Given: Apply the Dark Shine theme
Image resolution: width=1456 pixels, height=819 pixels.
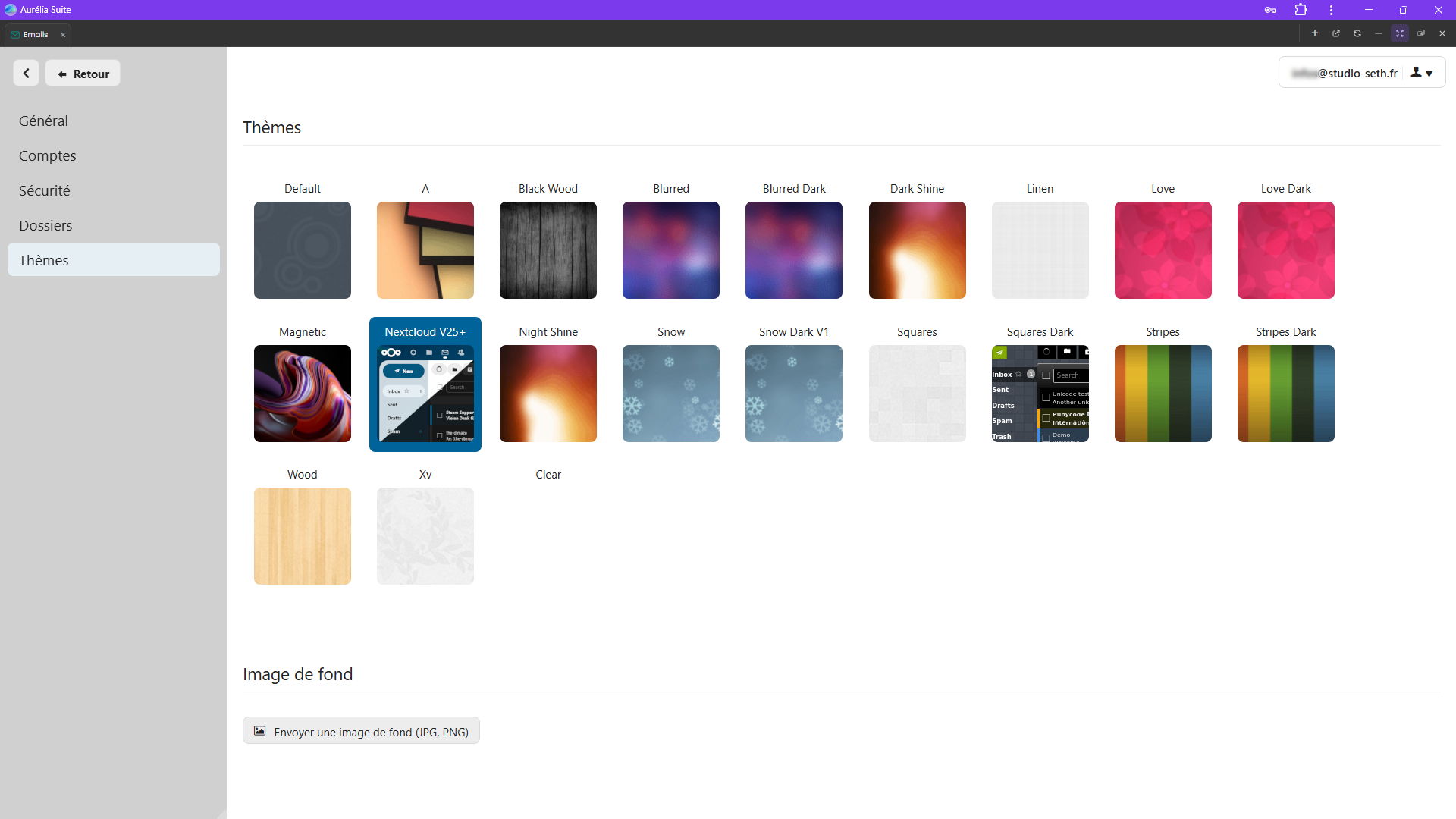Looking at the screenshot, I should [x=918, y=250].
